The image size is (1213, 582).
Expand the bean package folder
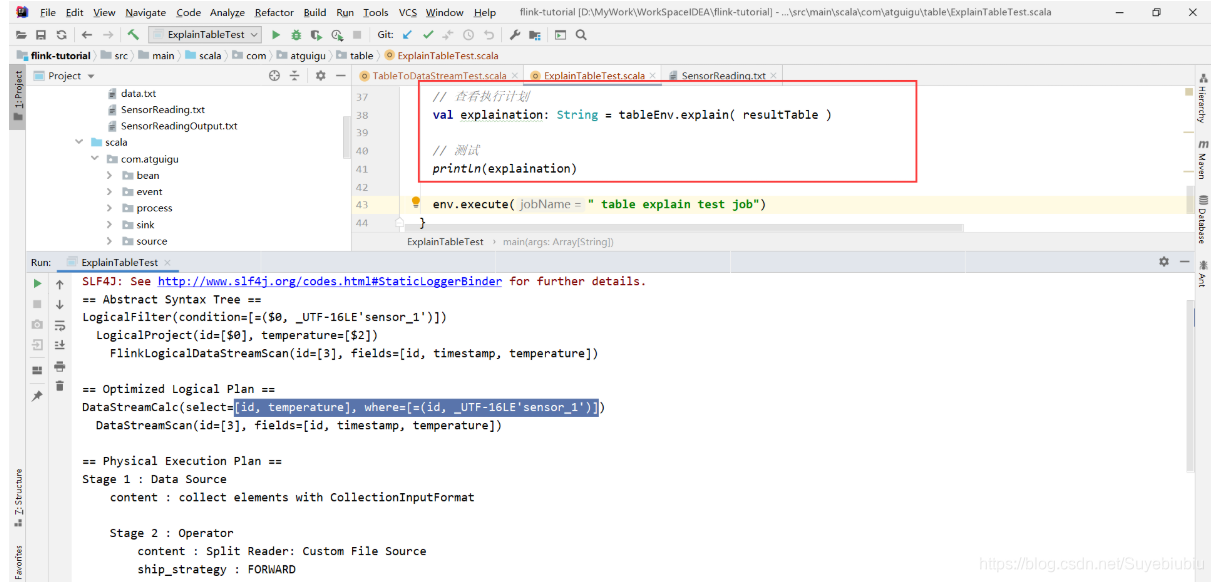click(107, 175)
